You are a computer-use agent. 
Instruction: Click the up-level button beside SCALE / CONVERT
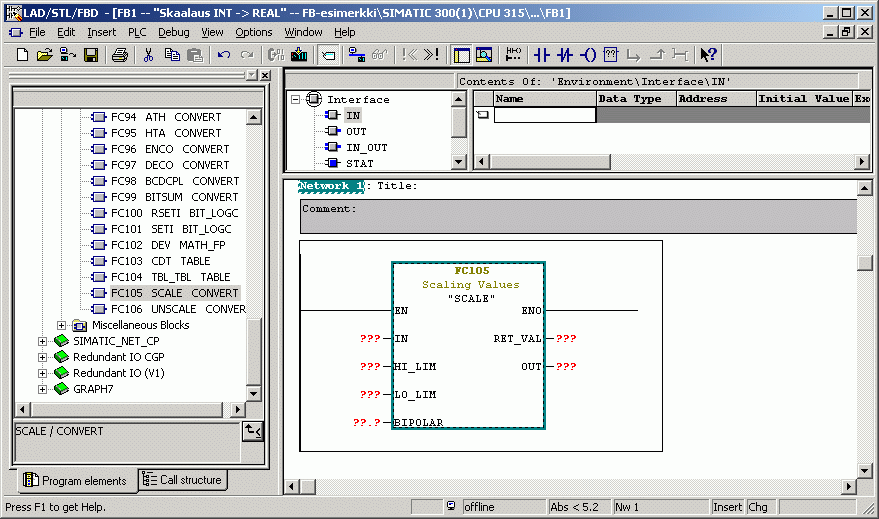tap(253, 432)
